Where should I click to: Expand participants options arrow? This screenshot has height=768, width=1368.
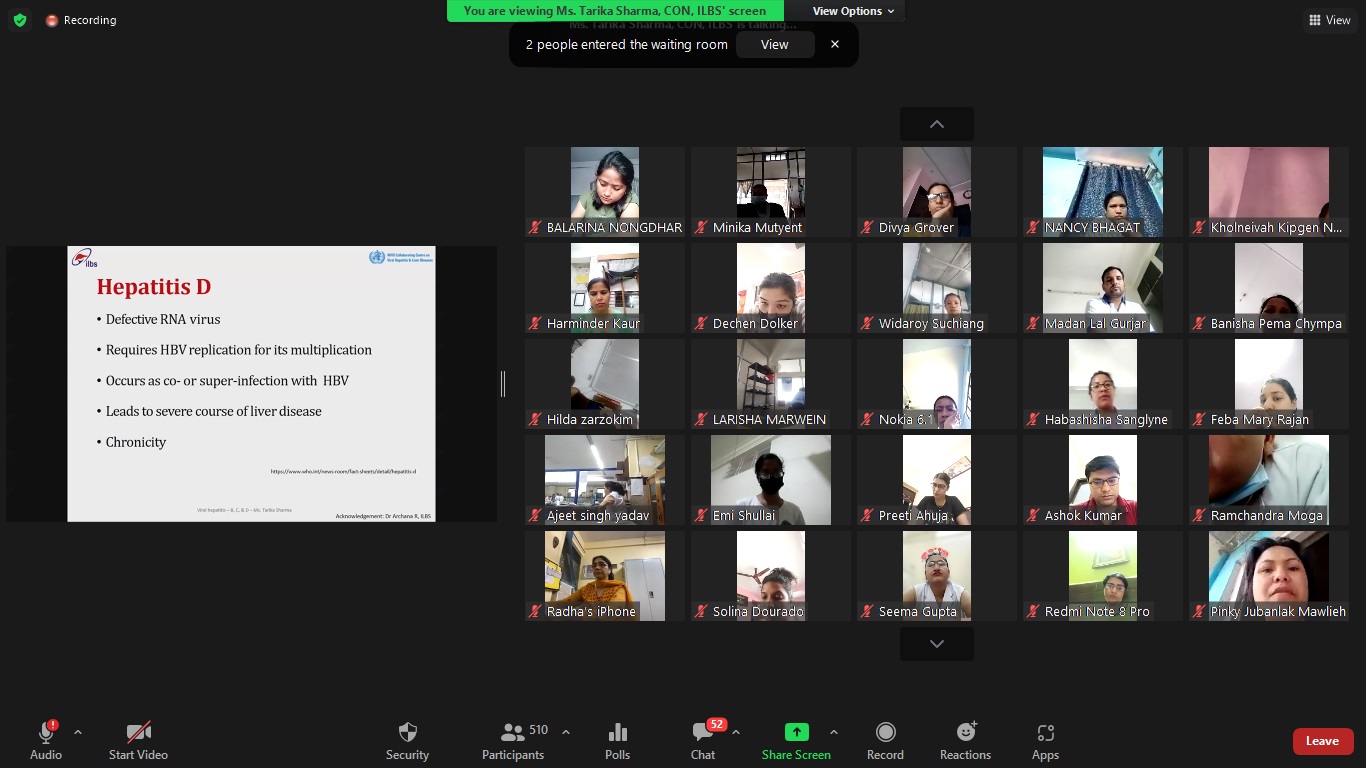pyautogui.click(x=566, y=732)
